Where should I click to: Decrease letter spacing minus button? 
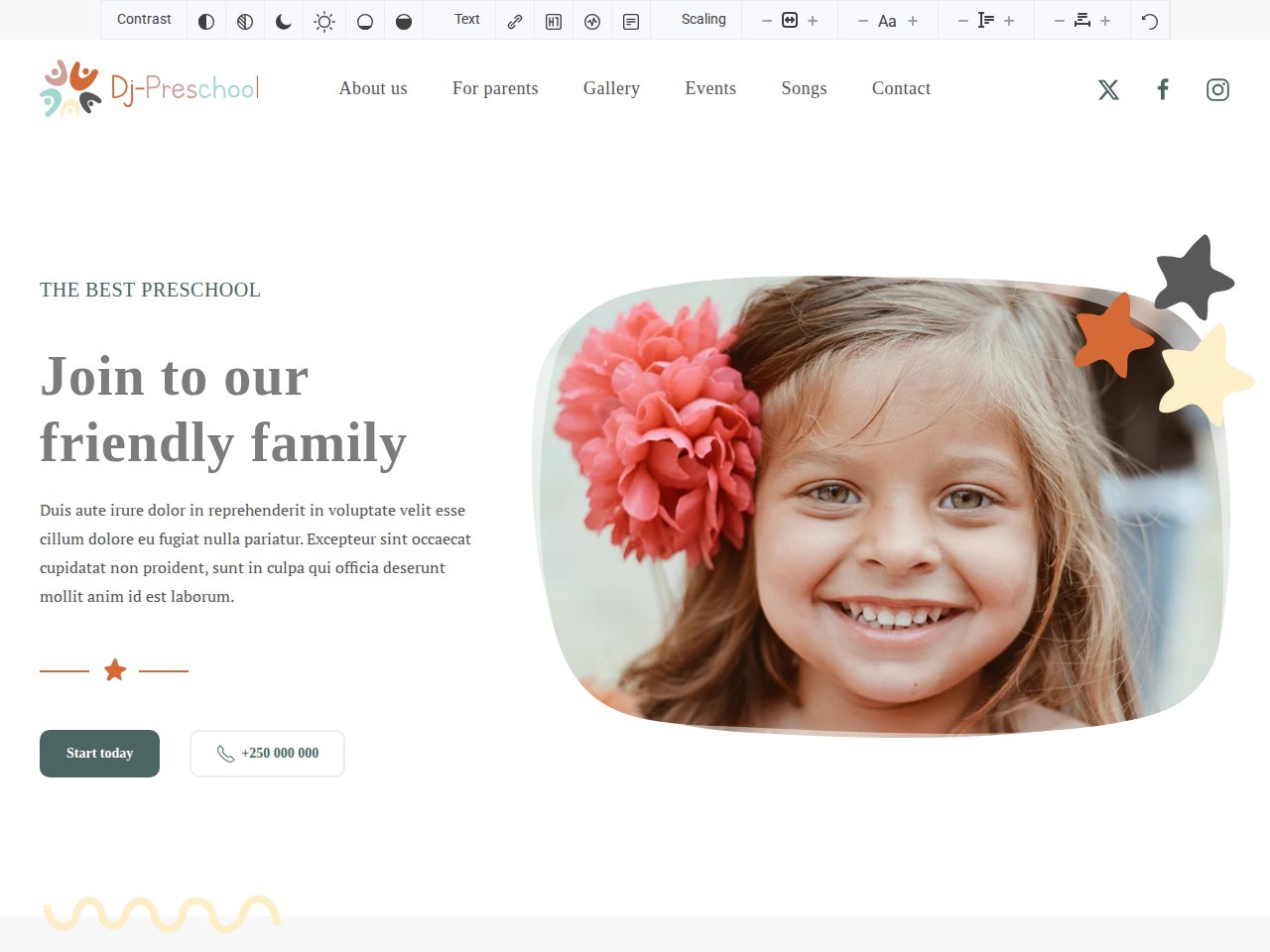pos(1060,21)
